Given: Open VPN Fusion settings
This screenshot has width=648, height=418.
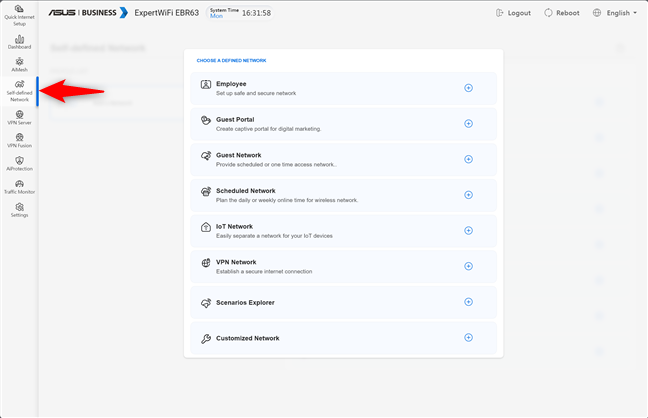Looking at the screenshot, I should [19, 140].
